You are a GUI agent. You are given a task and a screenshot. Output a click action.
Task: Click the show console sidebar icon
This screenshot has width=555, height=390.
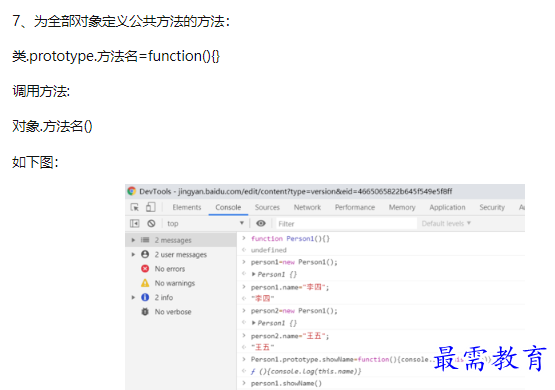click(135, 223)
